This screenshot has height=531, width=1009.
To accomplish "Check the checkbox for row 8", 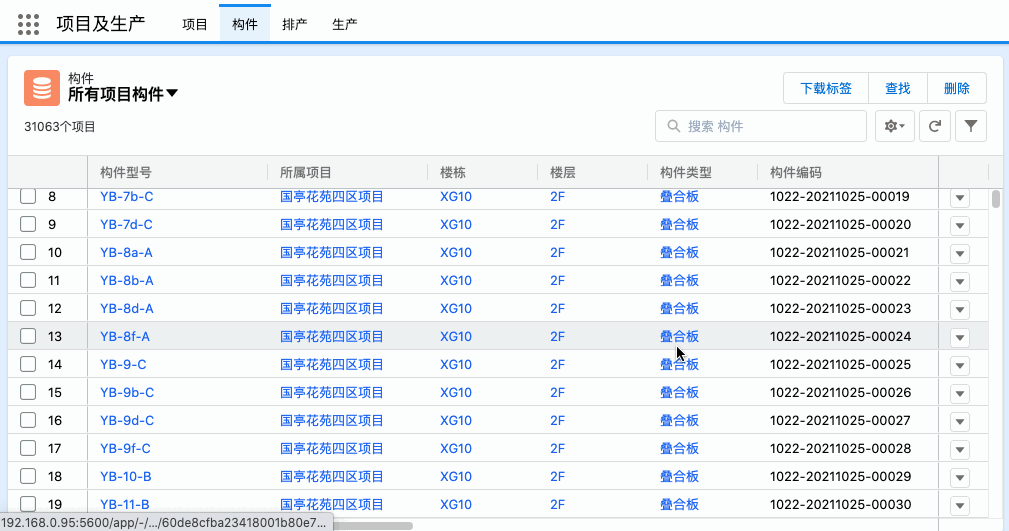I will click(x=28, y=196).
